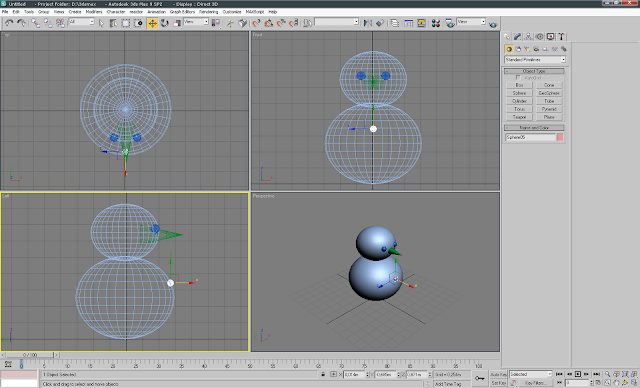Collapse the Object Type rollout
This screenshot has width=640, height=388.
pyautogui.click(x=534, y=71)
